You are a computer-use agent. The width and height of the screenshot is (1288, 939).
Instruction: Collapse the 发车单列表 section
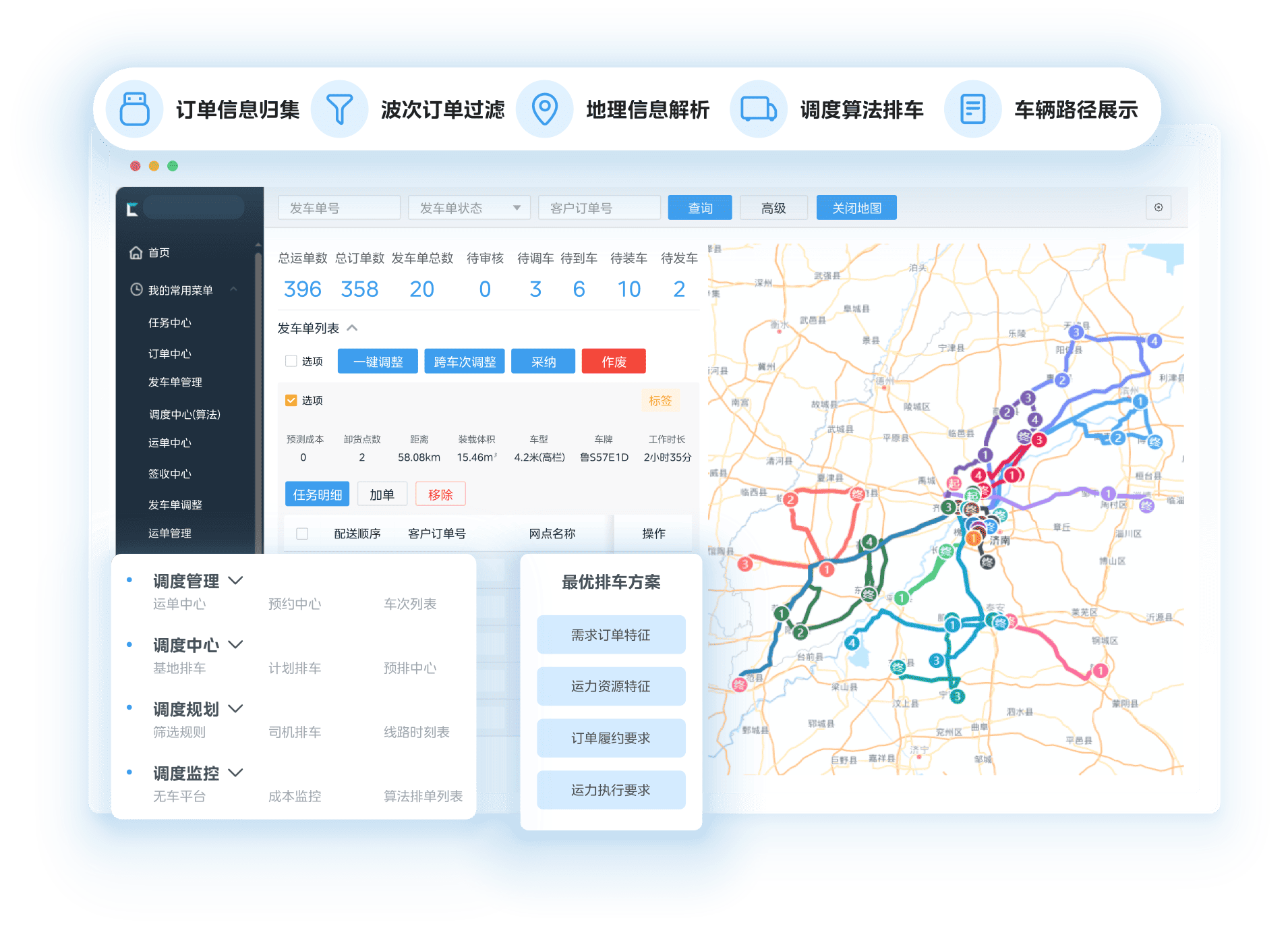coord(352,328)
